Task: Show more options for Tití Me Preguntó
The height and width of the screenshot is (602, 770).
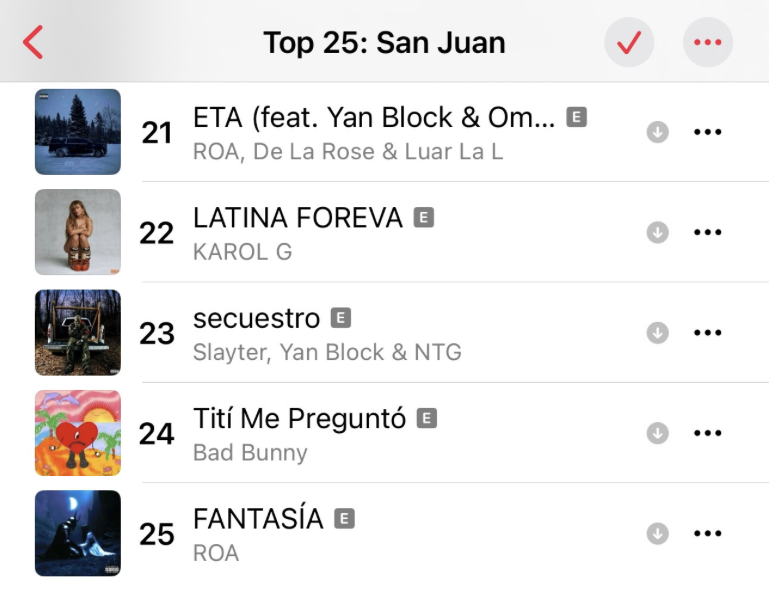Action: 708,433
